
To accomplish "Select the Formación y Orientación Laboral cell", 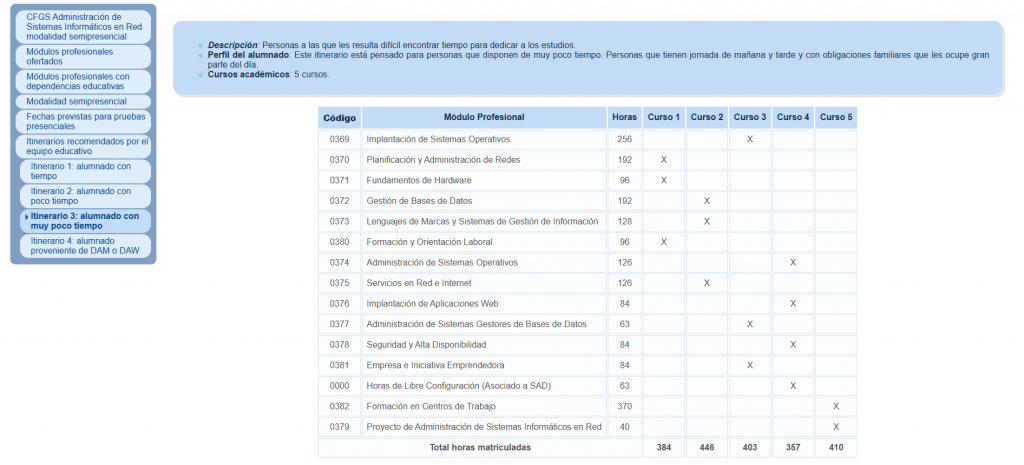I will pyautogui.click(x=484, y=242).
